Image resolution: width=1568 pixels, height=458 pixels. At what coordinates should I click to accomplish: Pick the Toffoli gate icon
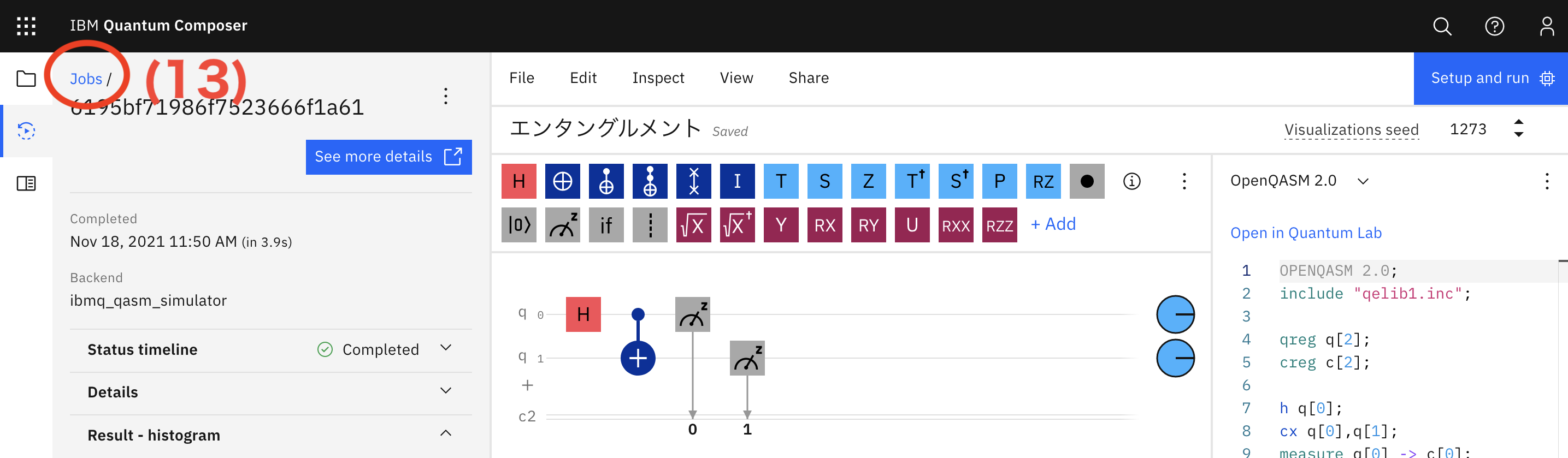pyautogui.click(x=650, y=181)
